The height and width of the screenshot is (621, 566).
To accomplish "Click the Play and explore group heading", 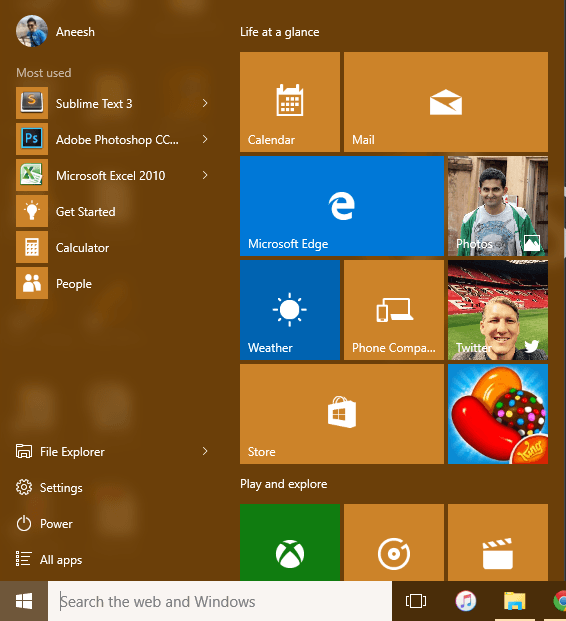I will click(284, 484).
